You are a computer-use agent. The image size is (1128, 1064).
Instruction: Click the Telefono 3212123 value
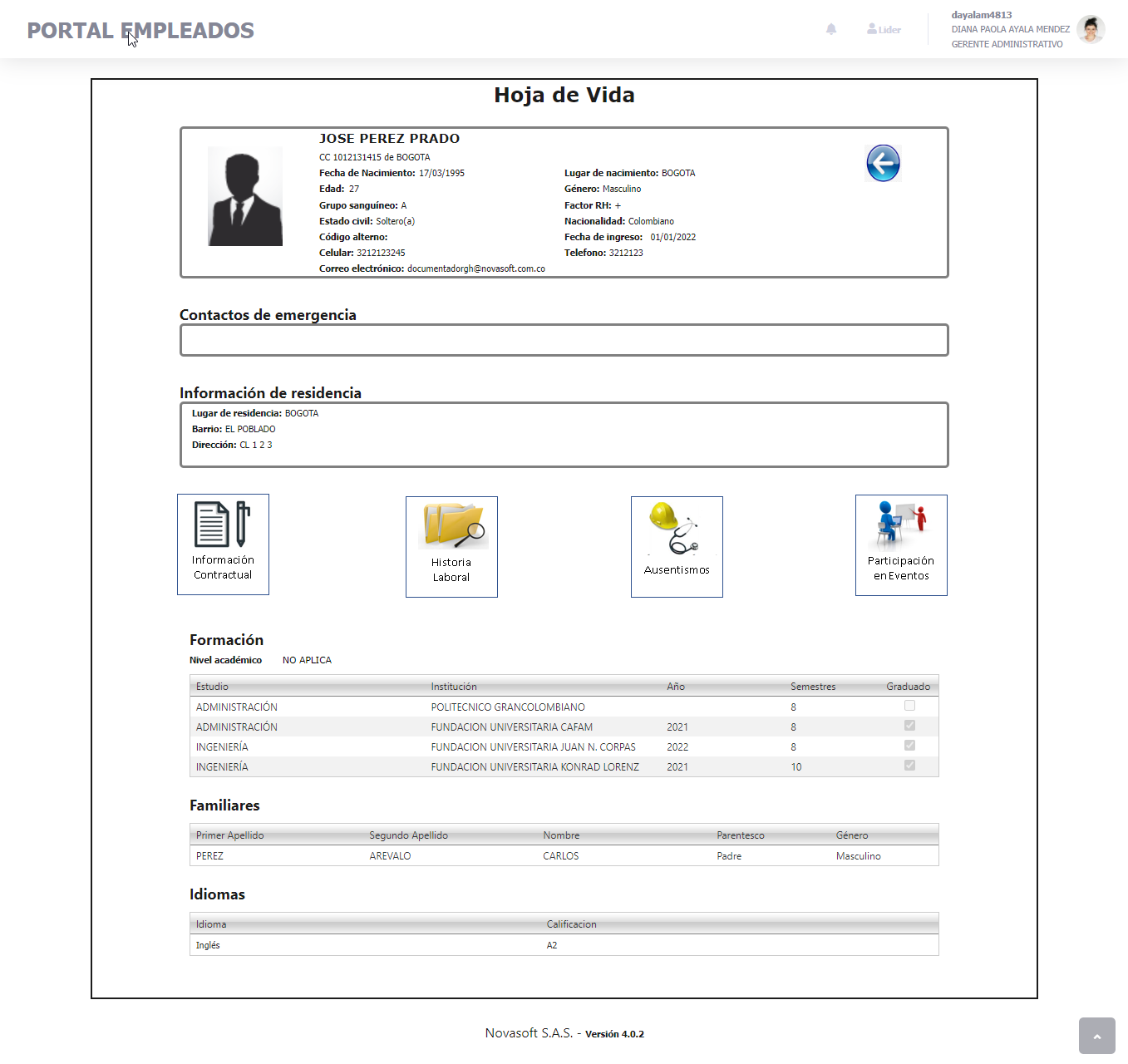[x=626, y=253]
